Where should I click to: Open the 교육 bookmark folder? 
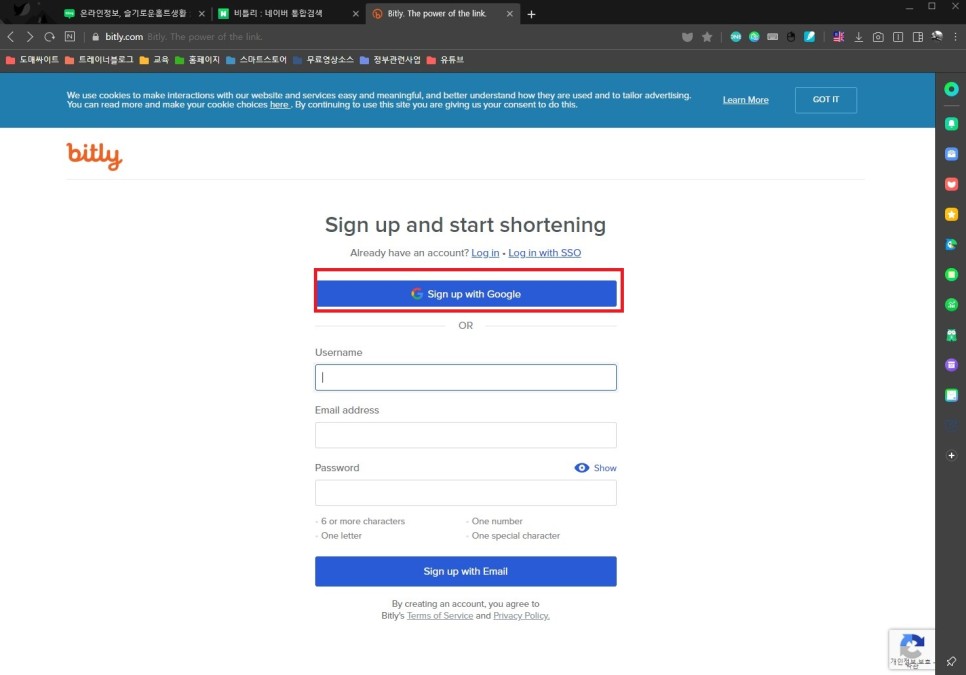(154, 60)
